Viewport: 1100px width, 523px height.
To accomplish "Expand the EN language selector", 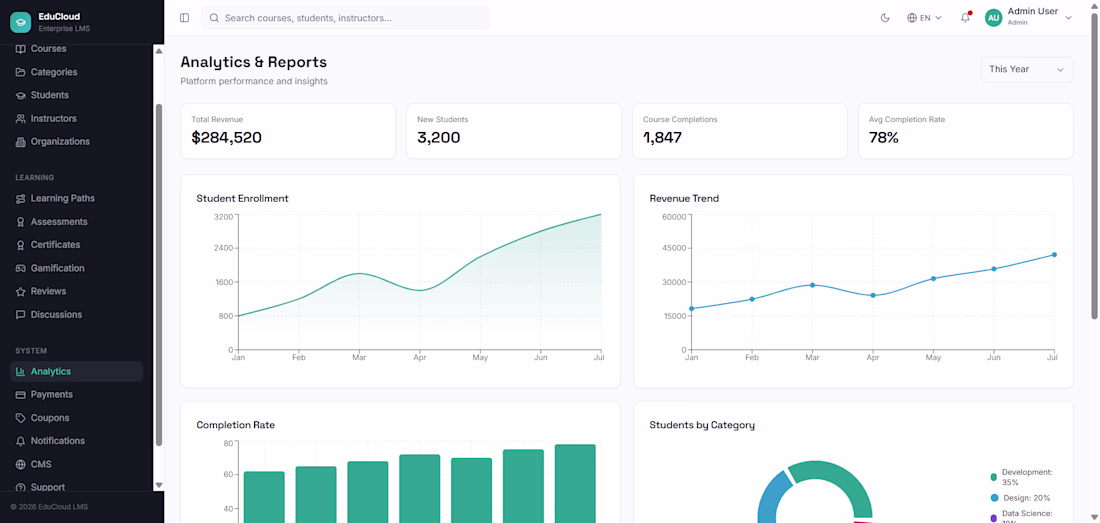I will pos(925,18).
